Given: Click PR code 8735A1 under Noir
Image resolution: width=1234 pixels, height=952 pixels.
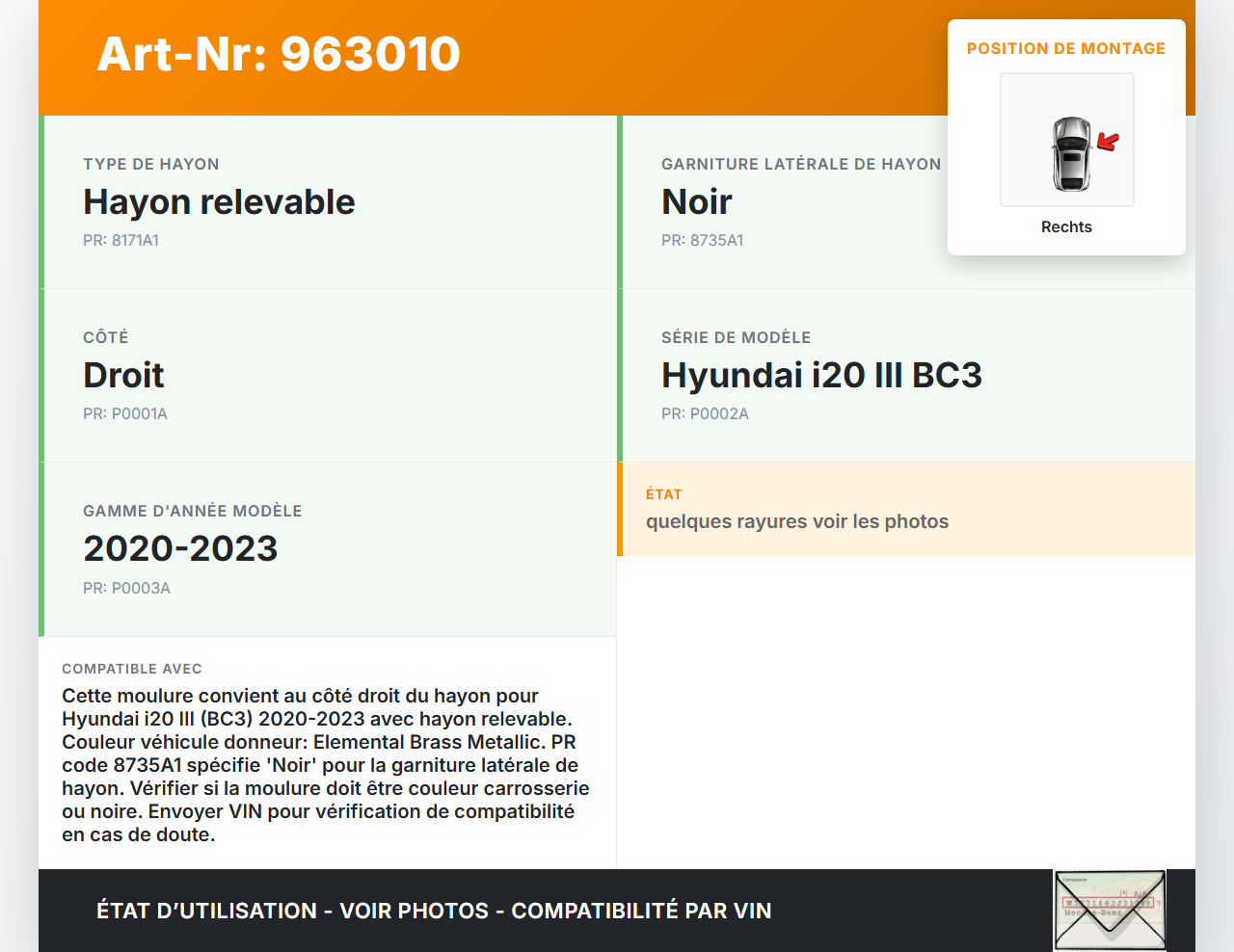Looking at the screenshot, I should click(x=702, y=241).
